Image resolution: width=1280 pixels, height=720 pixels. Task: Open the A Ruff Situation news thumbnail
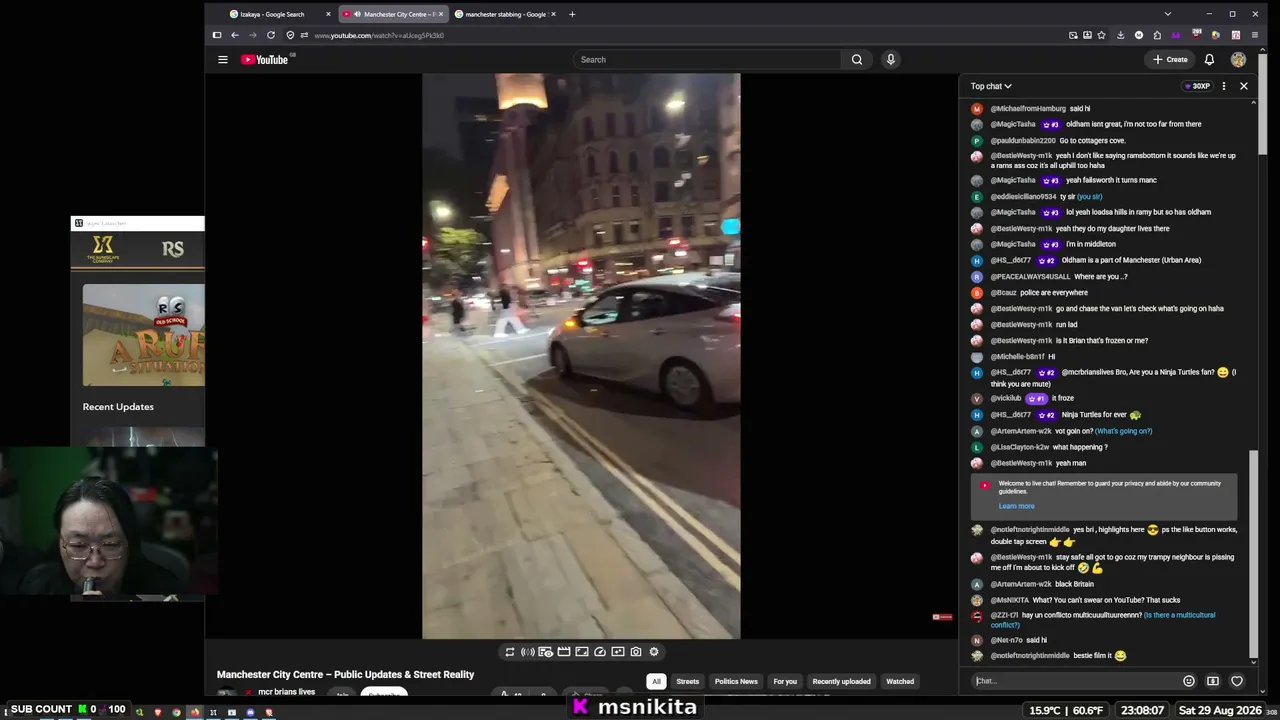[144, 335]
